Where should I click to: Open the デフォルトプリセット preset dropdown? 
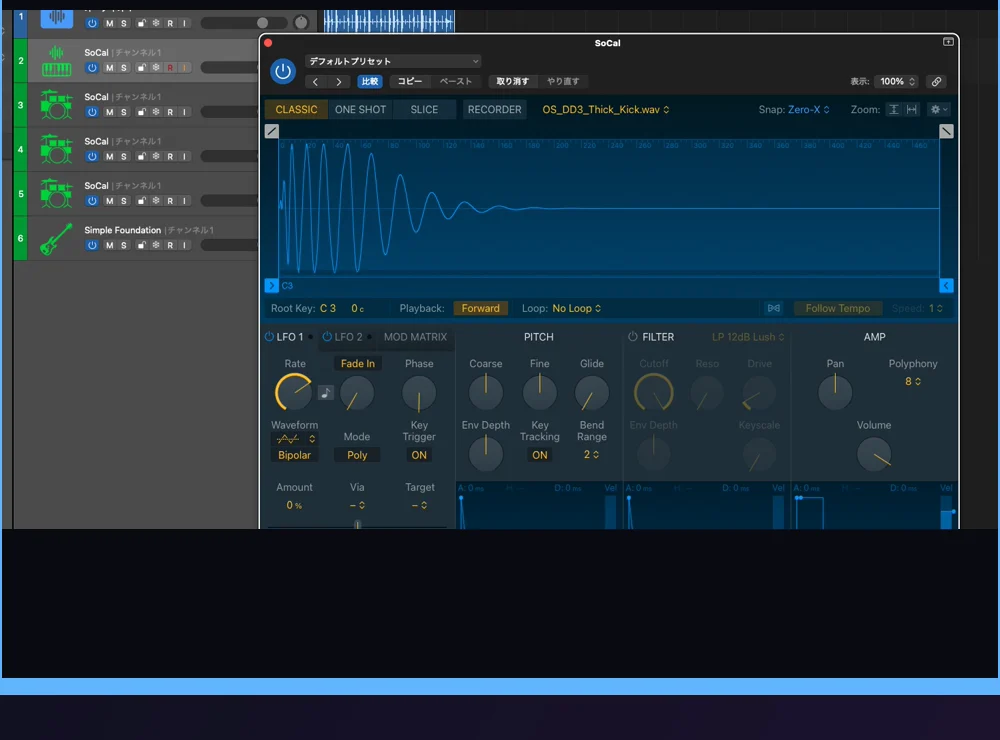(393, 61)
